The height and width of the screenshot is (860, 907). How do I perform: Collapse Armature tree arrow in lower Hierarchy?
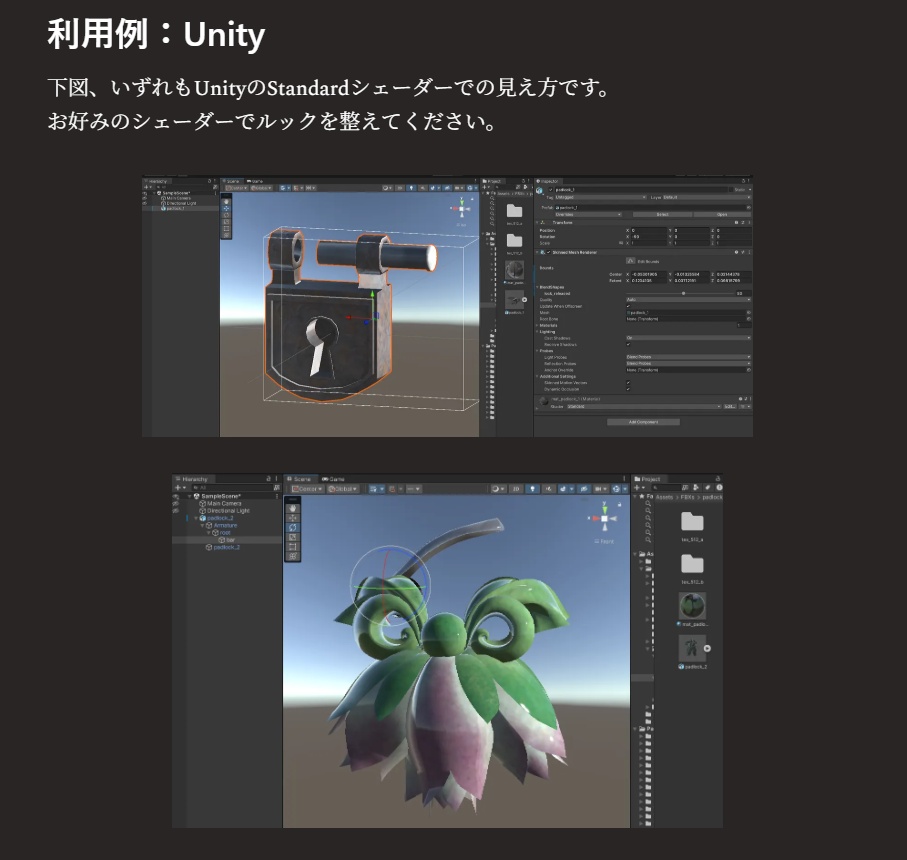click(202, 525)
